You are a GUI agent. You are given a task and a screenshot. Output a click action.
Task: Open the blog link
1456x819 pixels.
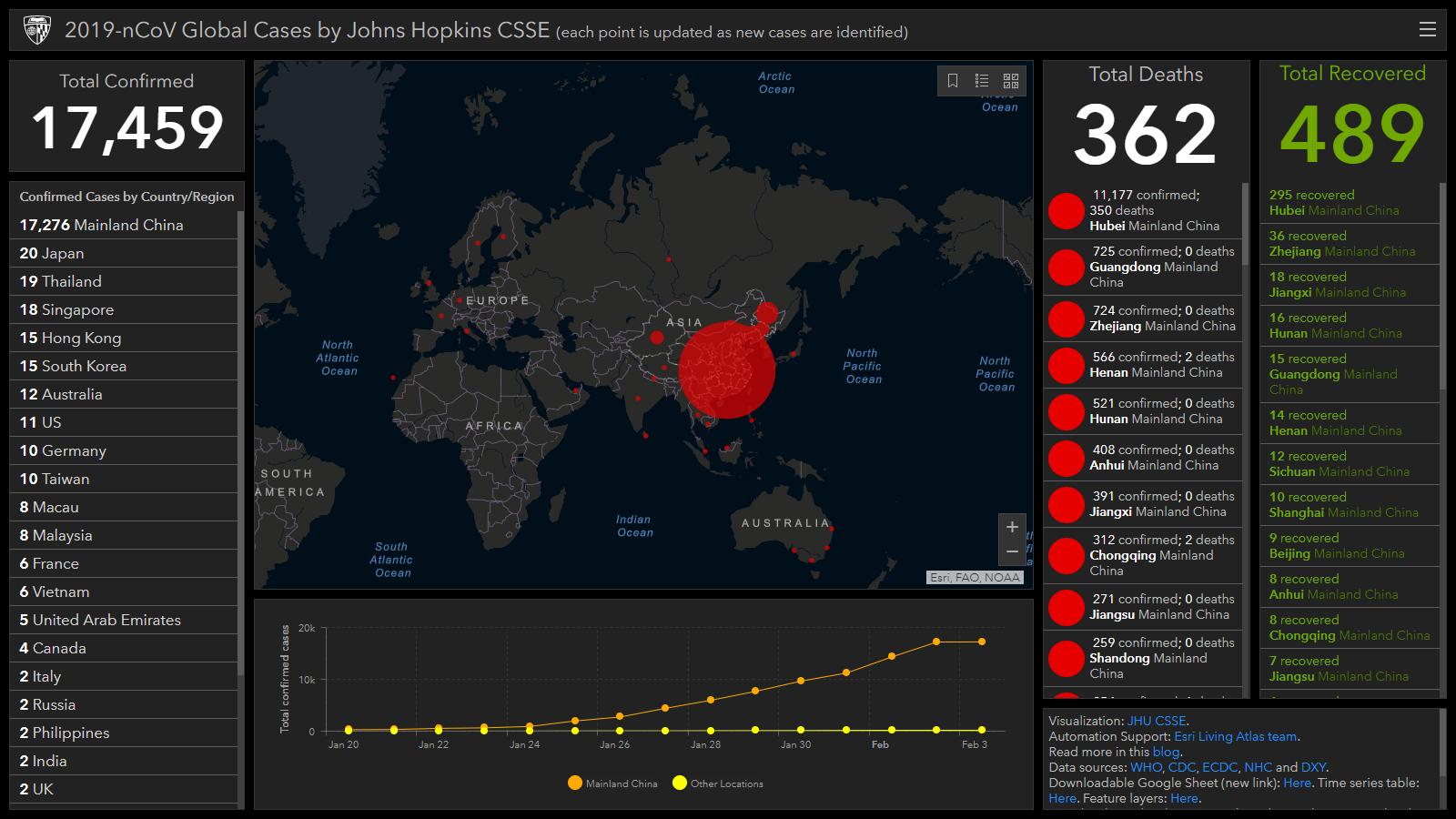pos(1165,752)
